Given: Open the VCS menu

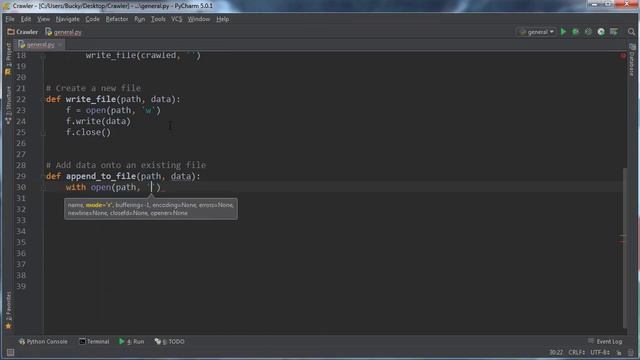Looking at the screenshot, I should pyautogui.click(x=177, y=19).
